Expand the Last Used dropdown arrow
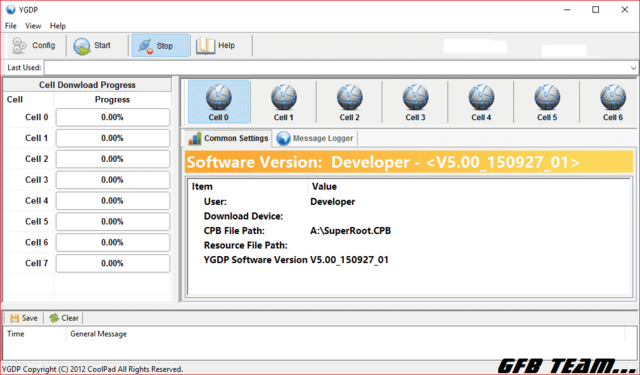Screen dimensions: 640x375 [633, 68]
